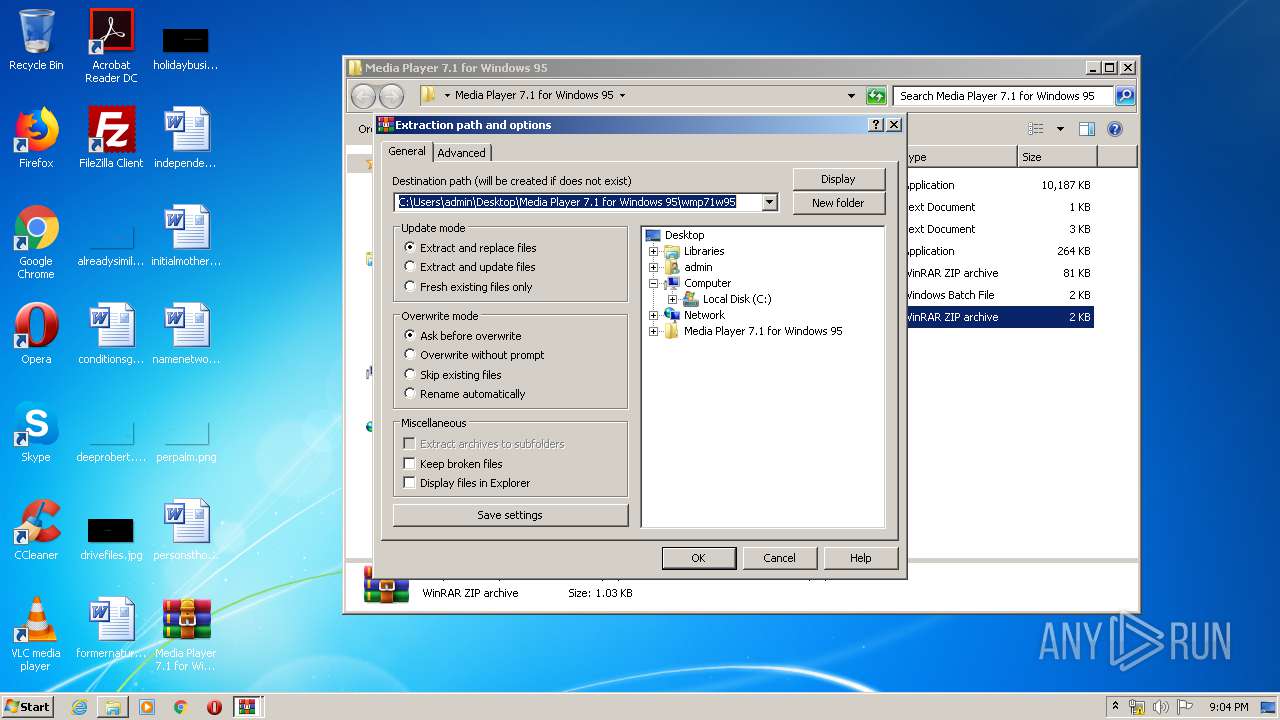Viewport: 1280px width, 720px height.
Task: Click the Display button
Action: pos(838,179)
